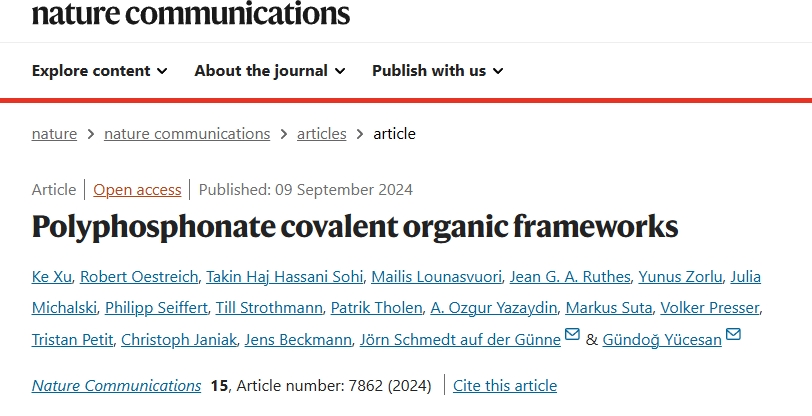Open italic Nature Communications journal link
Screen dimensions: 812x416
click(117, 385)
